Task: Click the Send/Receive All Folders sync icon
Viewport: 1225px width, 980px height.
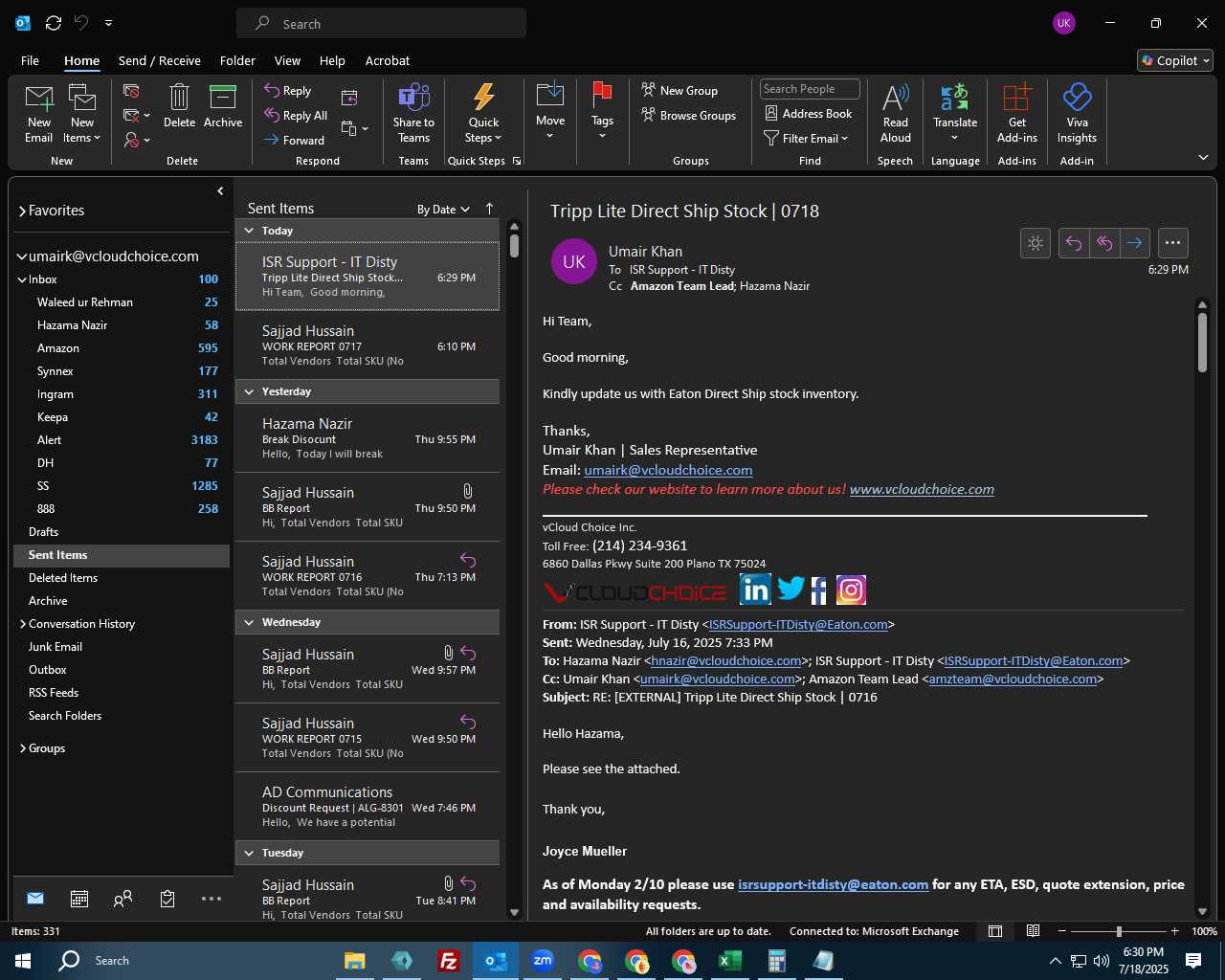Action: tap(54, 23)
